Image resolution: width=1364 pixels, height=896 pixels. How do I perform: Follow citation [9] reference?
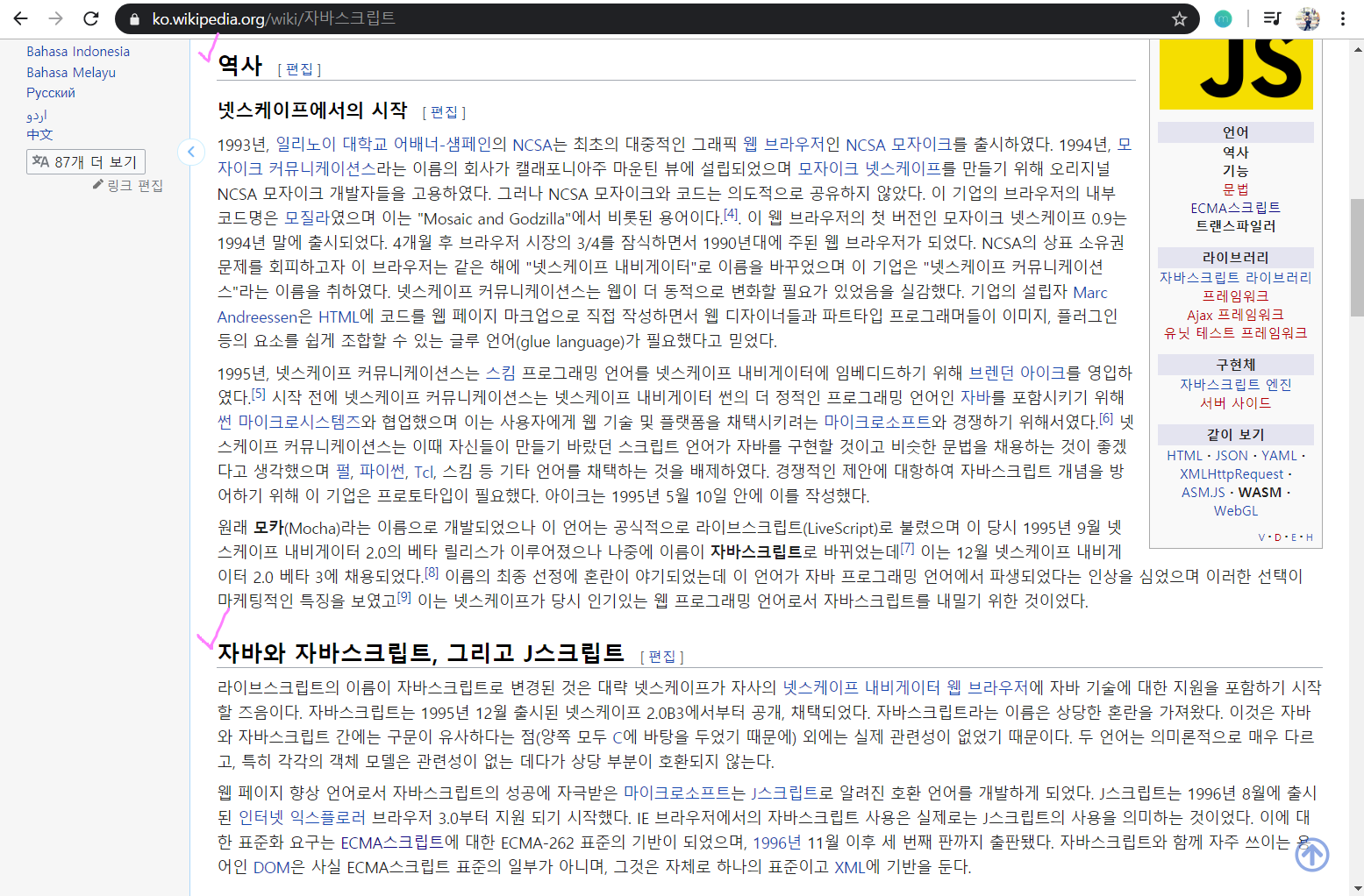[x=403, y=597]
